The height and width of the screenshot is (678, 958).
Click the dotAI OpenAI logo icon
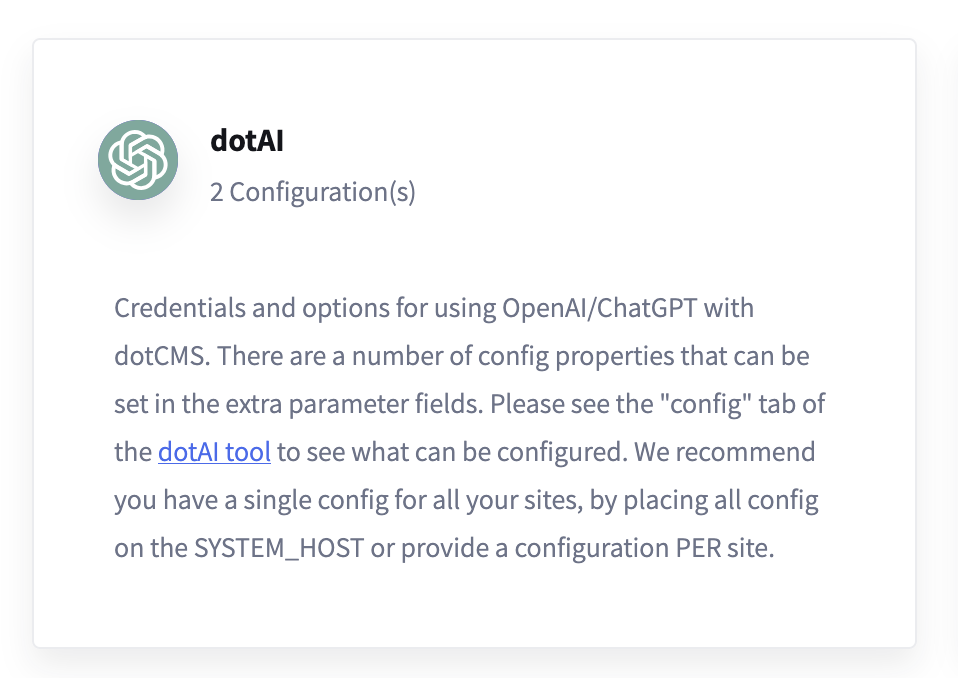click(138, 160)
